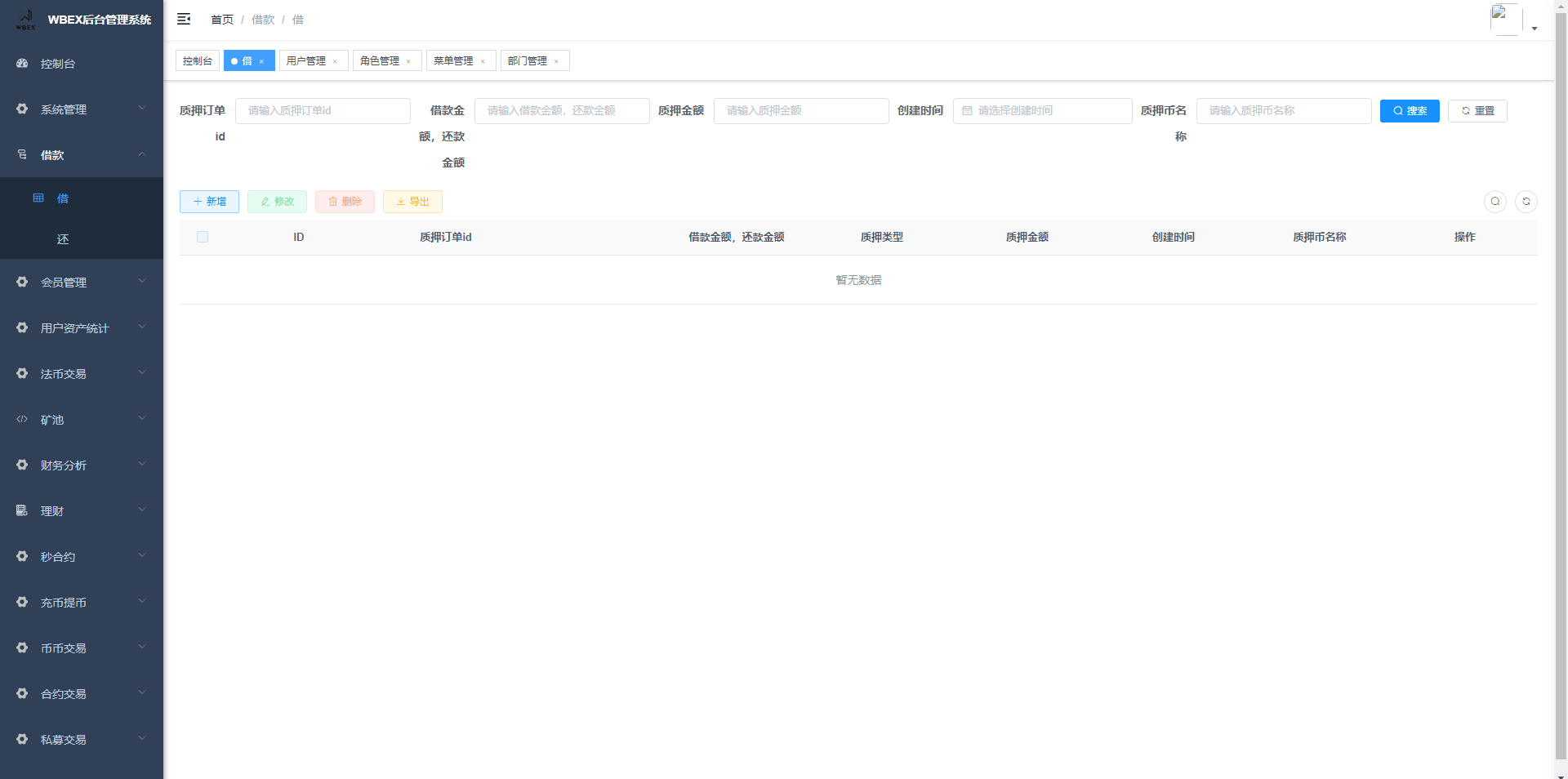
Task: Click the 新增 add button
Action: coord(209,202)
